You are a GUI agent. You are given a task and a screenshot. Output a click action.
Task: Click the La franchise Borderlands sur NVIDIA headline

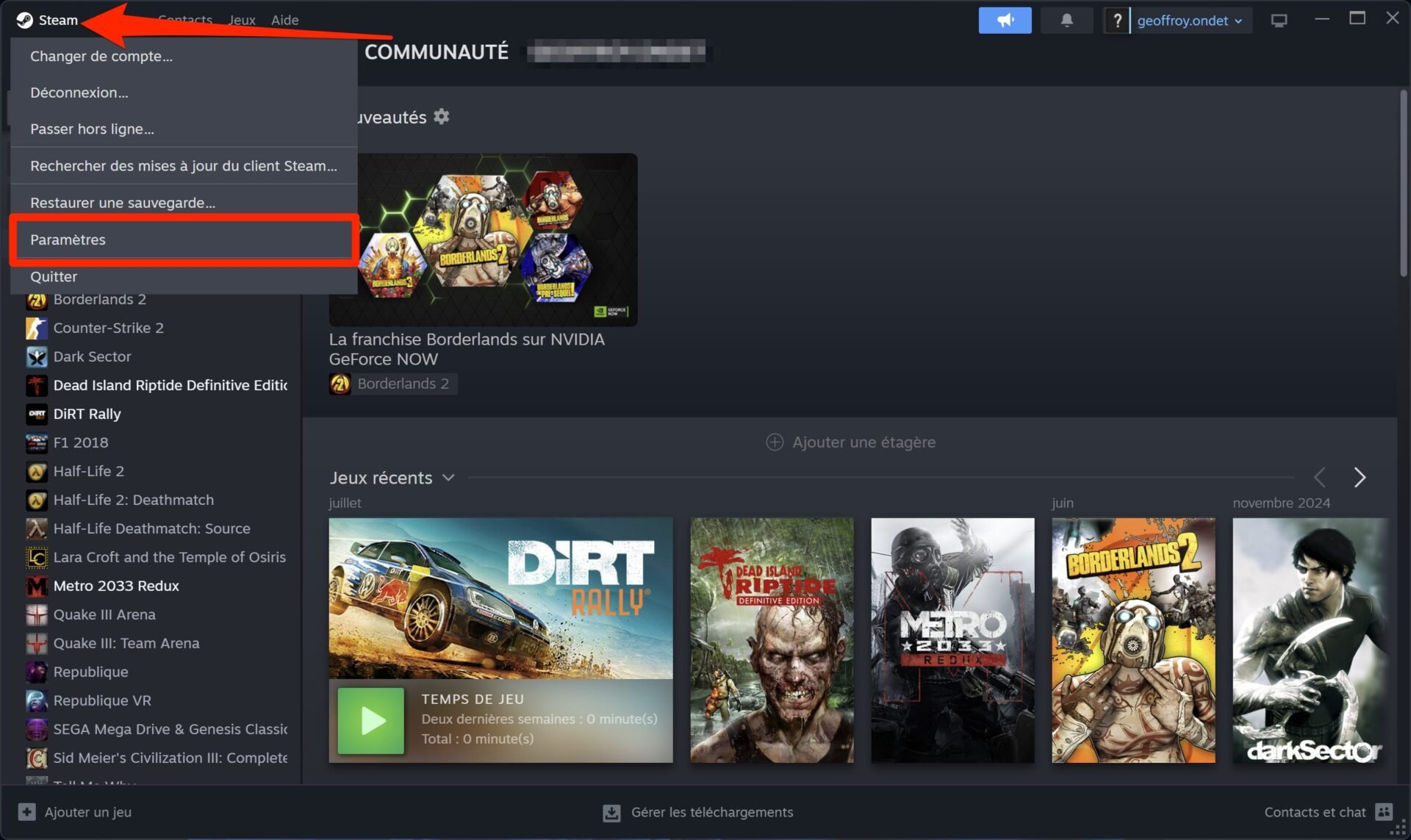[467, 349]
